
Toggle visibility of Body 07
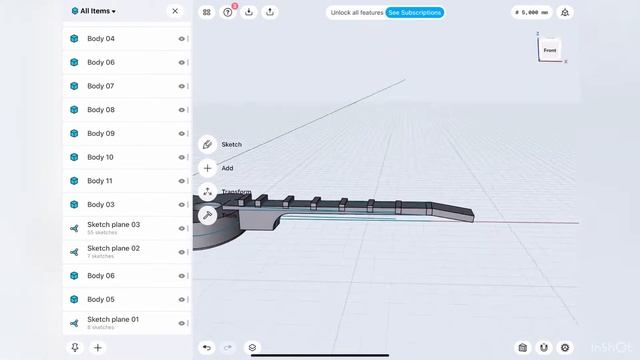point(182,86)
